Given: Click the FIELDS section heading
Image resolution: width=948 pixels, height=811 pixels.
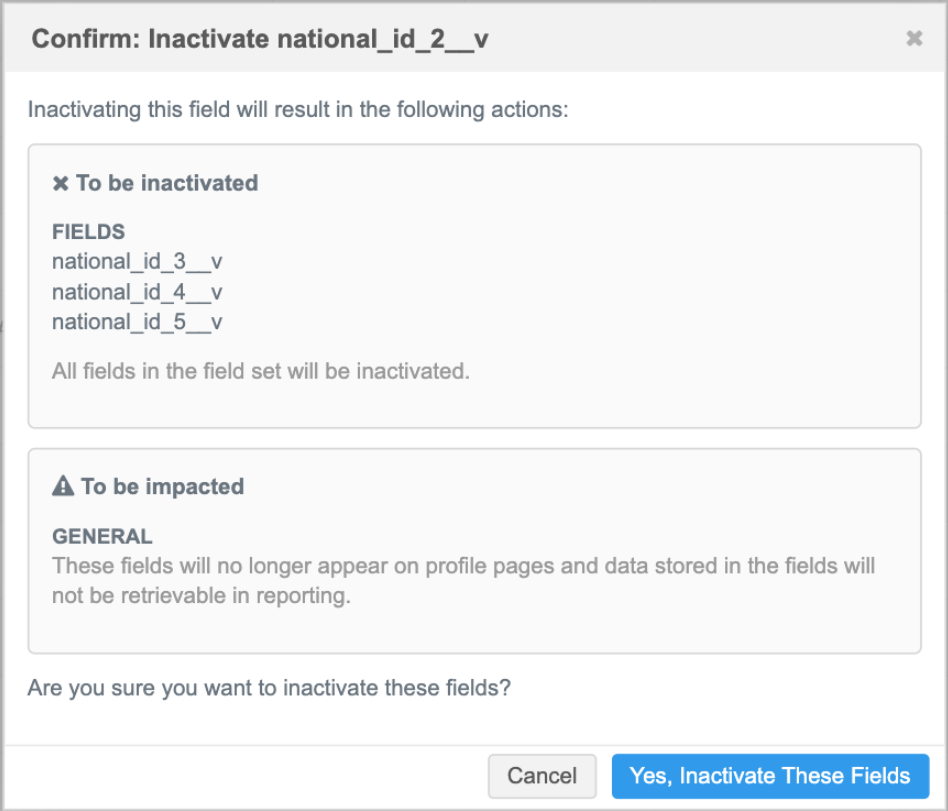Looking at the screenshot, I should tap(88, 232).
